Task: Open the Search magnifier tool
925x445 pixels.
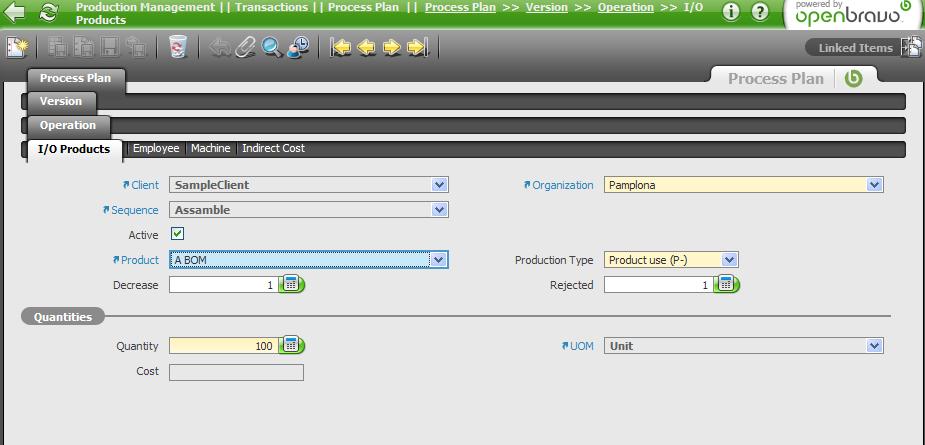Action: click(x=271, y=47)
